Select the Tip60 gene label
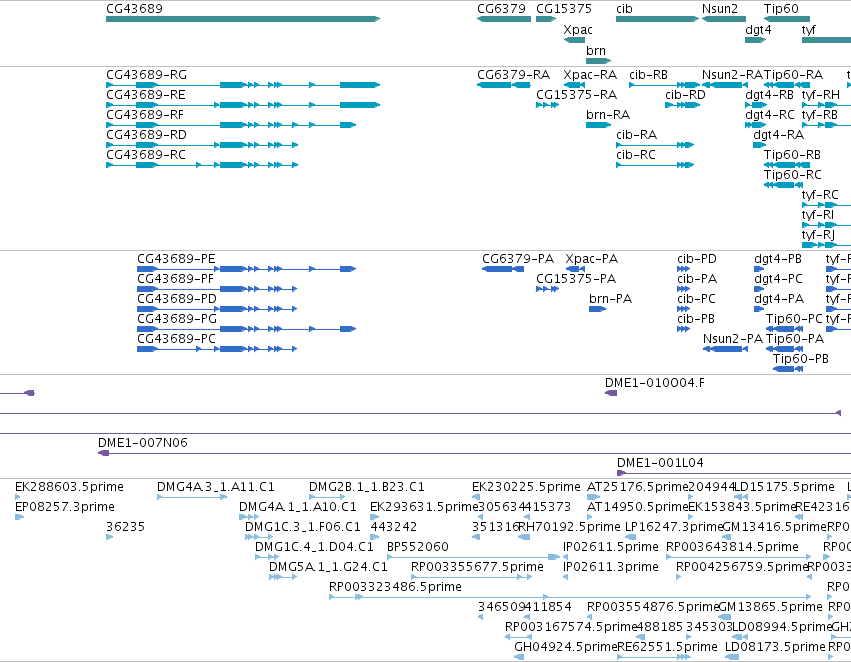This screenshot has height=662, width=851. point(781,9)
